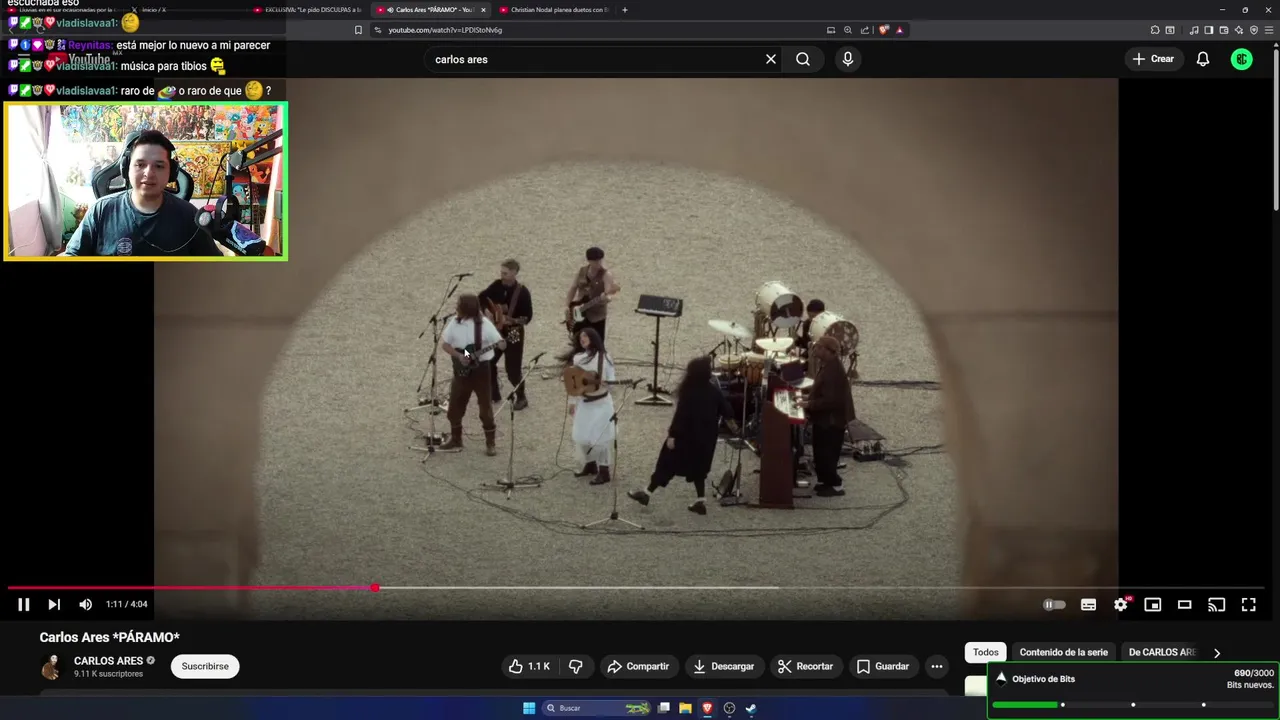1280x720 pixels.
Task: Subscribe with the Suscribirse button
Action: 205,666
